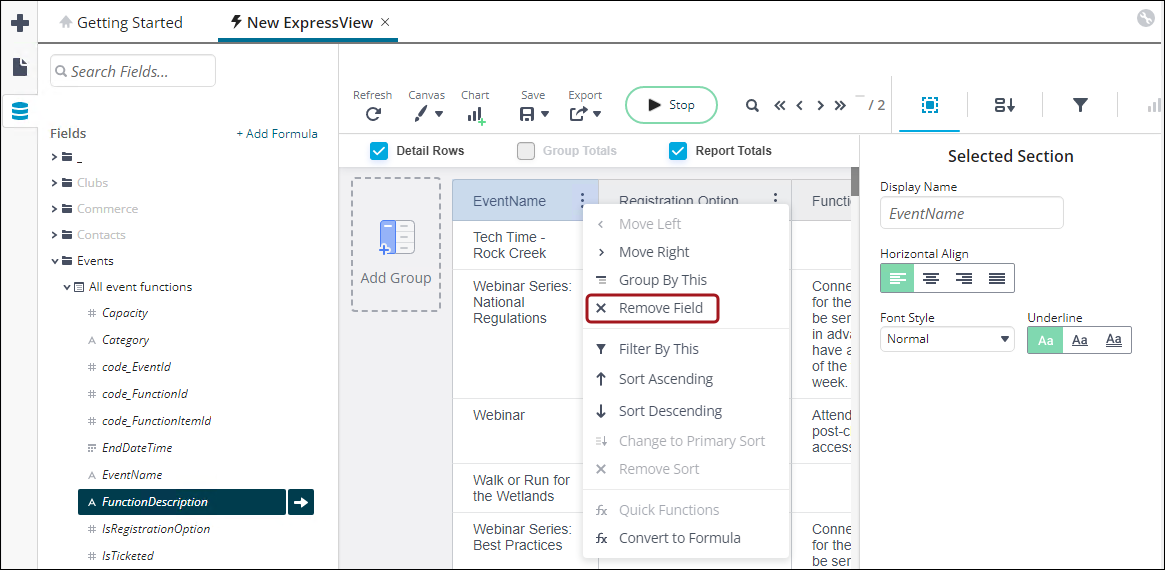Go to next page arrow
This screenshot has width=1165, height=570.
(820, 106)
